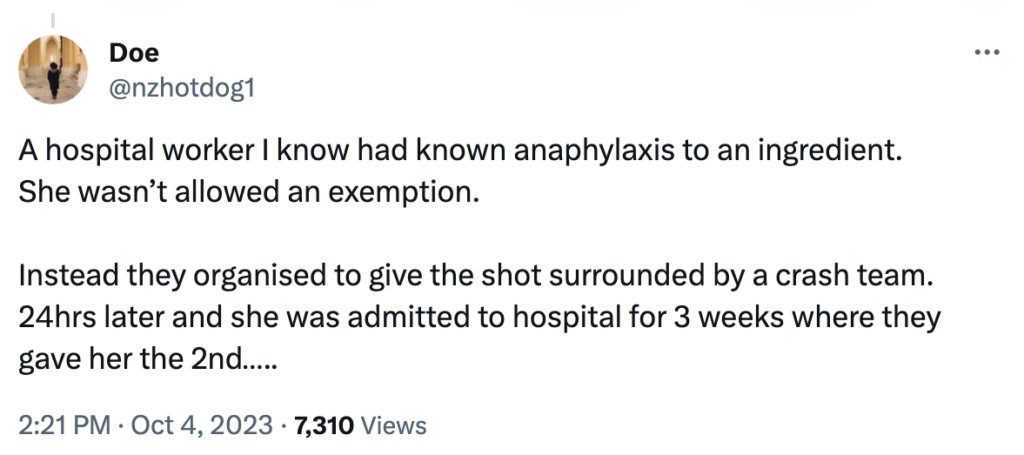
Task: Click the bold 7,310 view count
Action: click(319, 426)
